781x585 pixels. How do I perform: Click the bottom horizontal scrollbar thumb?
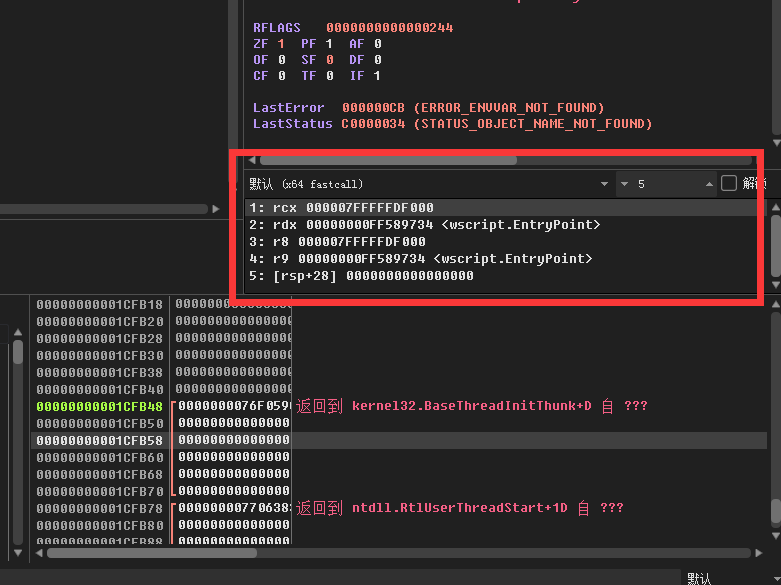point(152,553)
